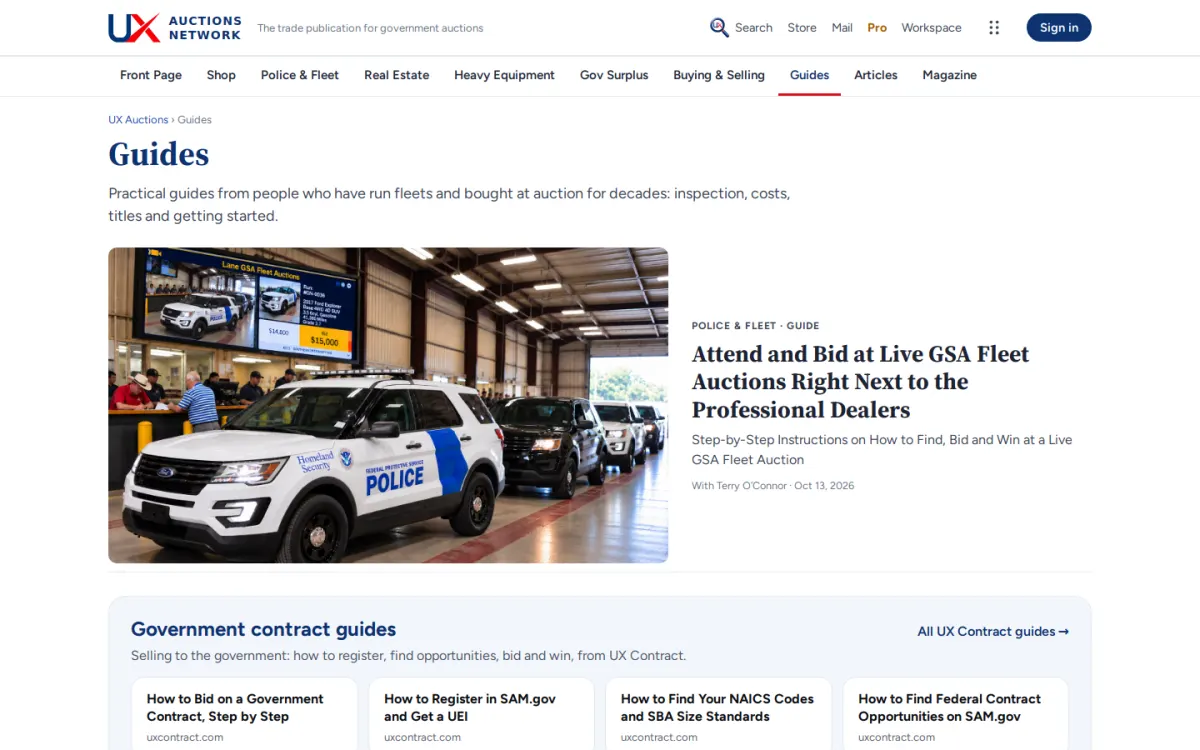Switch to the Articles tab
Image resolution: width=1200 pixels, height=750 pixels.
[x=876, y=75]
